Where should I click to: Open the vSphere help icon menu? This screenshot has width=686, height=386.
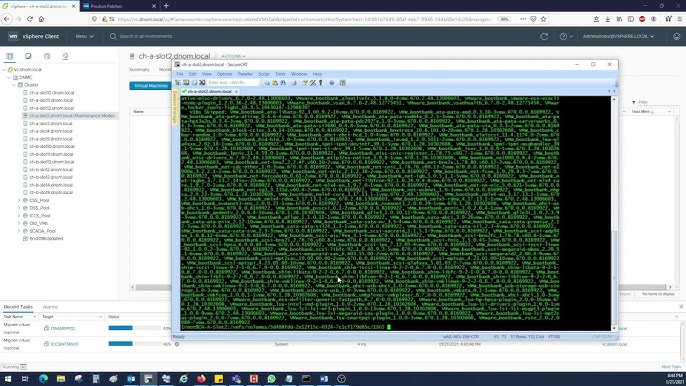(x=566, y=36)
